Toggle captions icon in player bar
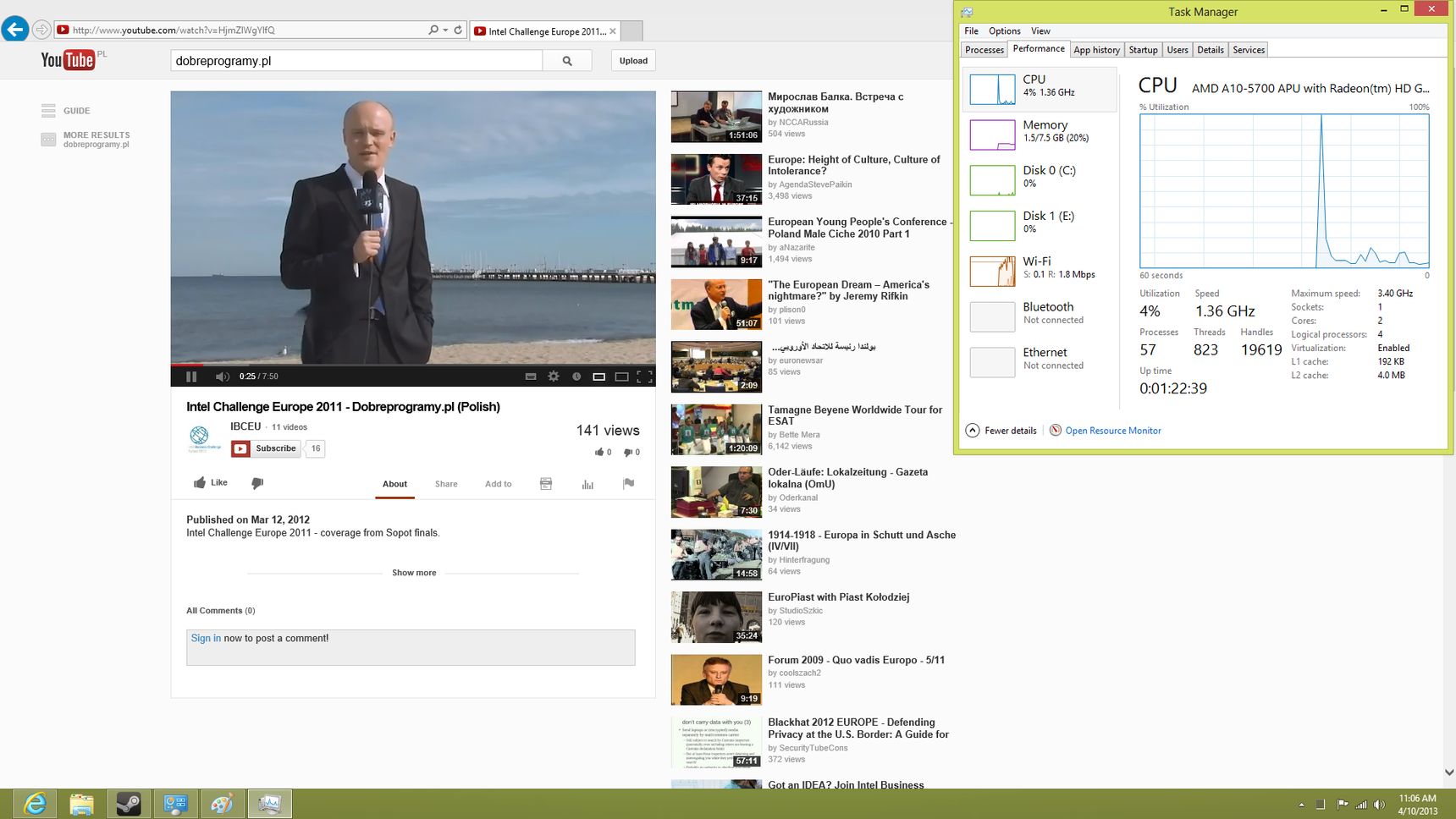Screen dimensions: 1456x819 tap(531, 377)
